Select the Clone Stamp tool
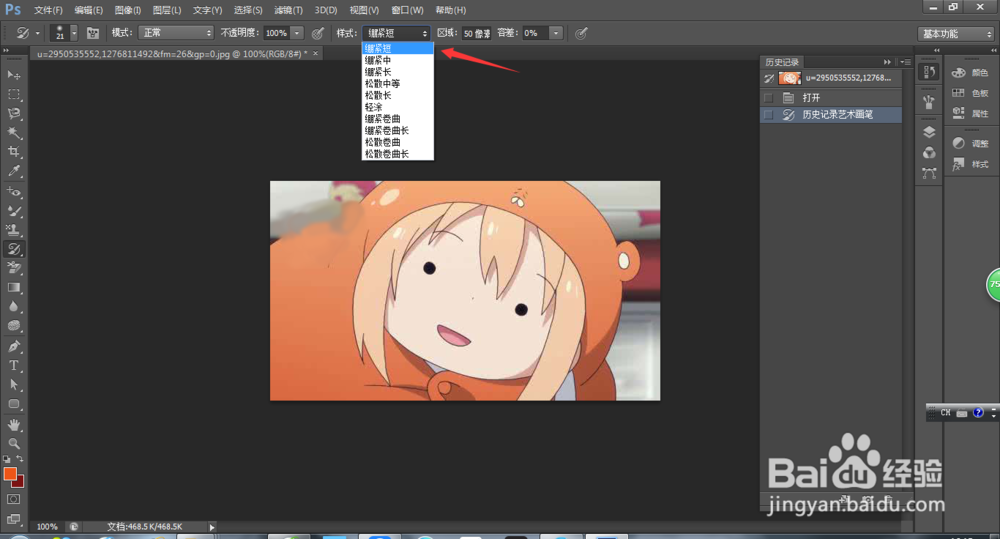This screenshot has height=539, width=1000. 13,230
